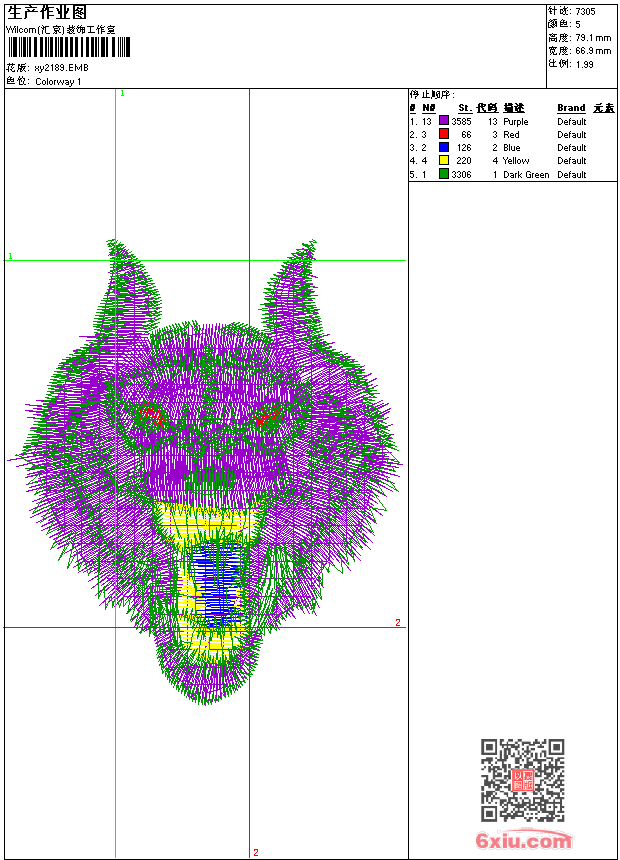Click the red marker 2 at bottom
Image resolution: width=620 pixels, height=860 pixels.
coord(255,852)
